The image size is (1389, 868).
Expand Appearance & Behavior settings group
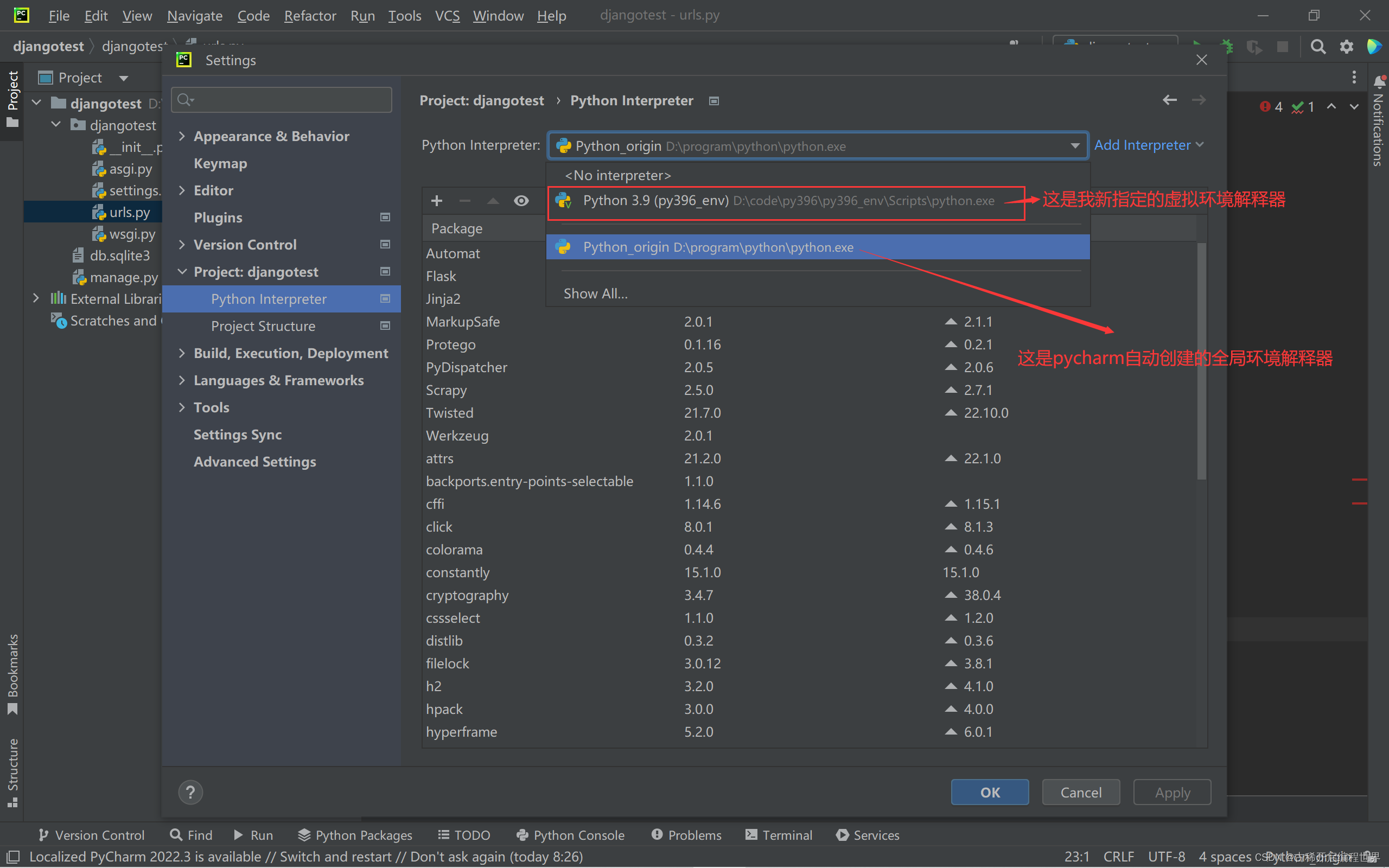[x=182, y=136]
